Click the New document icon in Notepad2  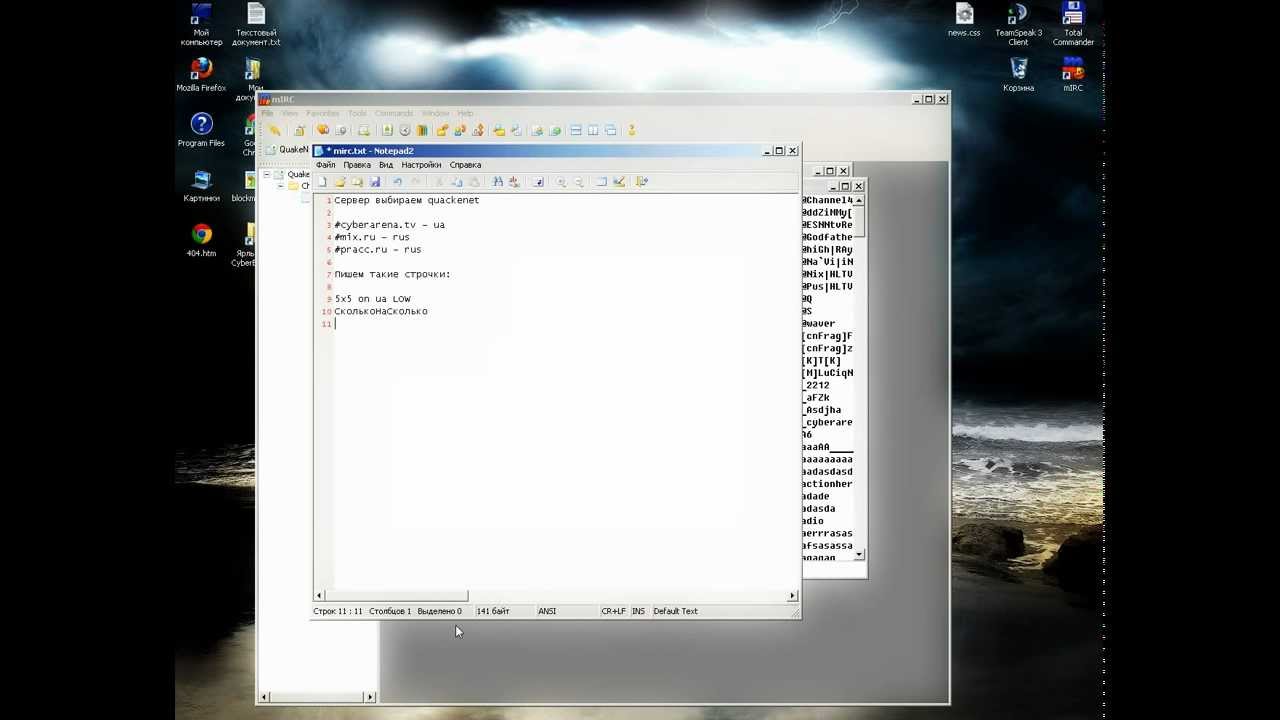click(x=322, y=182)
